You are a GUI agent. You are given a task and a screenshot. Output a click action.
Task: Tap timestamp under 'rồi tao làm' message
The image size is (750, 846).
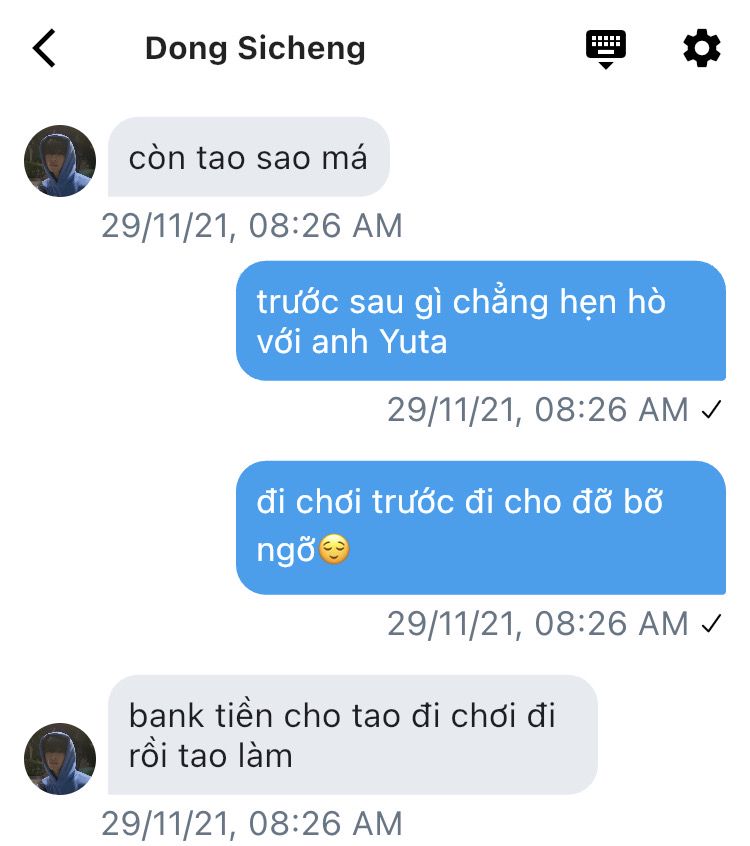[x=252, y=823]
